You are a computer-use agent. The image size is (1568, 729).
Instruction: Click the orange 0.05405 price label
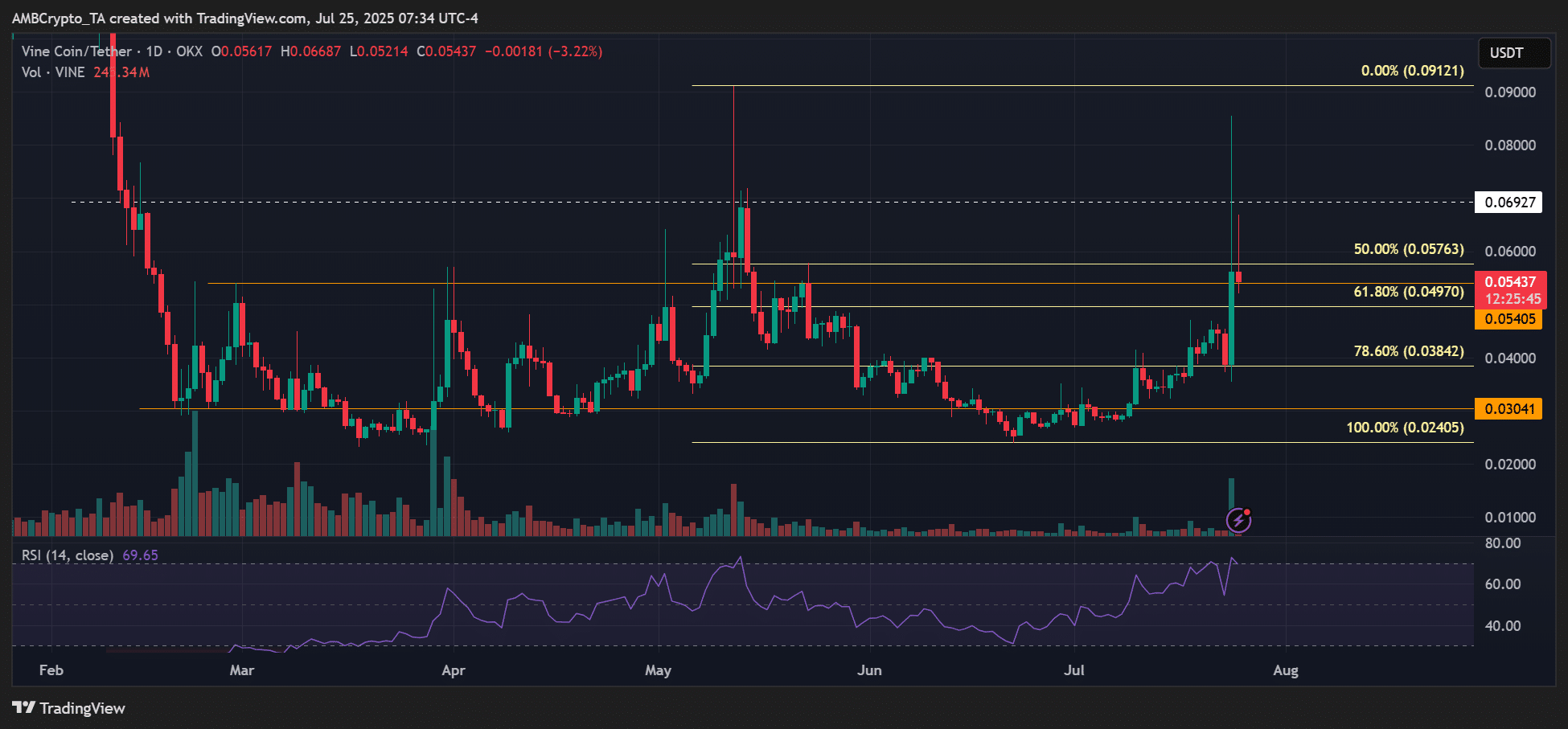point(1509,319)
